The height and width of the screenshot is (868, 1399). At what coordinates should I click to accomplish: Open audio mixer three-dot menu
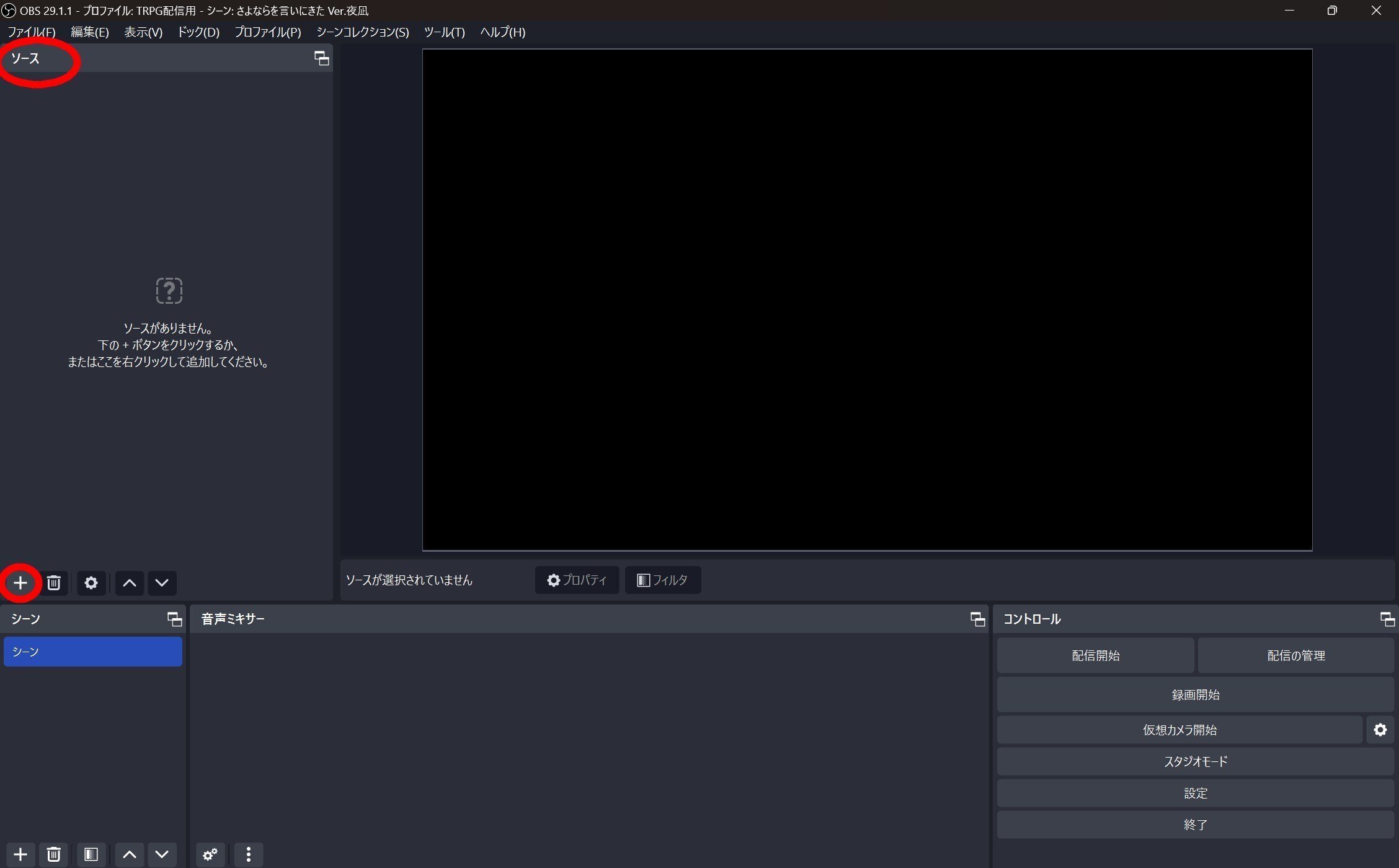pyautogui.click(x=249, y=854)
